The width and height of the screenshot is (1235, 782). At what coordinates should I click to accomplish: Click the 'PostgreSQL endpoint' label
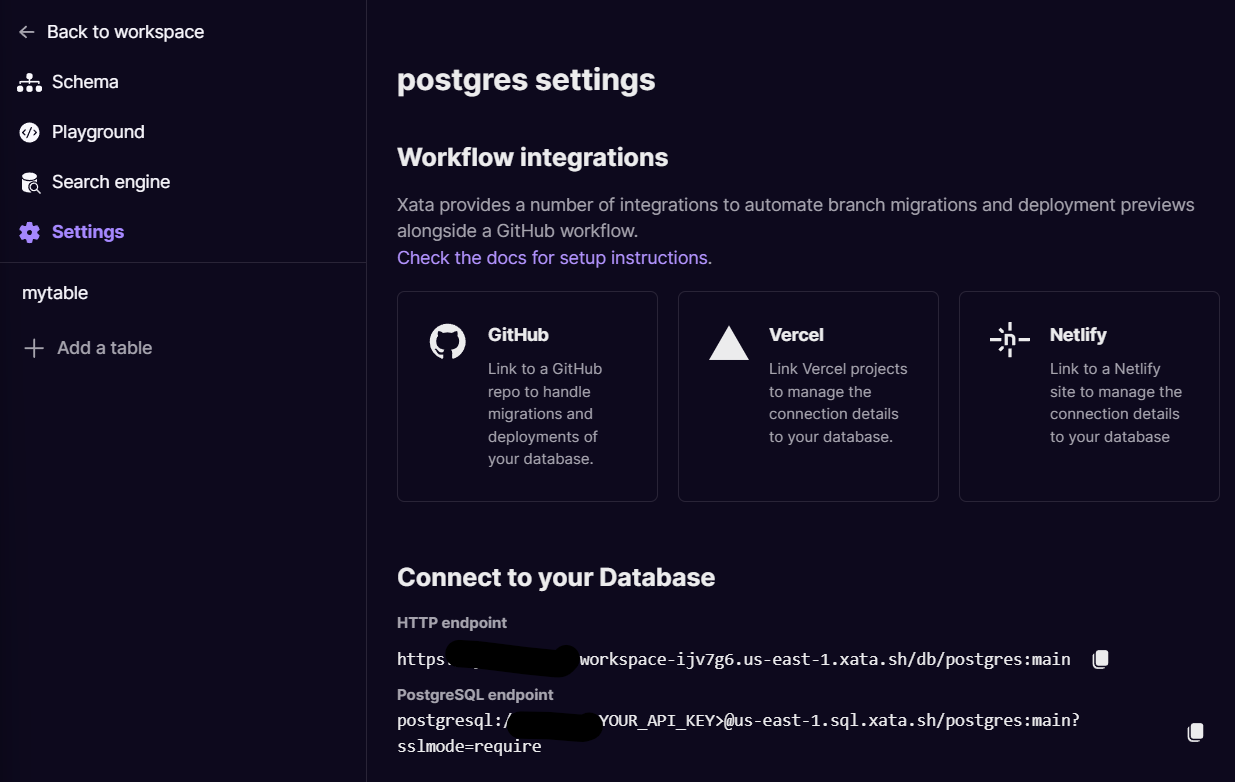[475, 694]
